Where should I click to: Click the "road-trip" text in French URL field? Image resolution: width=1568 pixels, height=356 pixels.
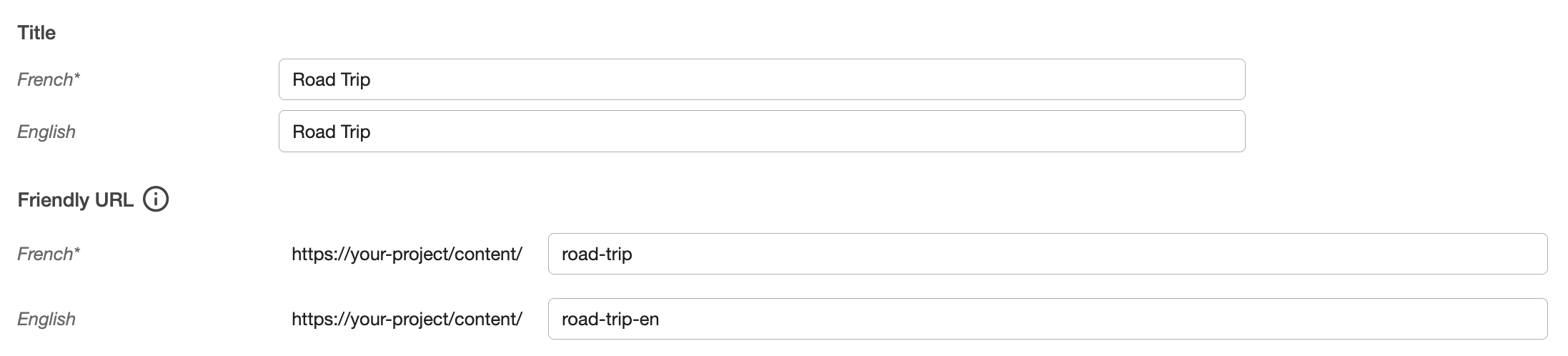[x=597, y=254]
